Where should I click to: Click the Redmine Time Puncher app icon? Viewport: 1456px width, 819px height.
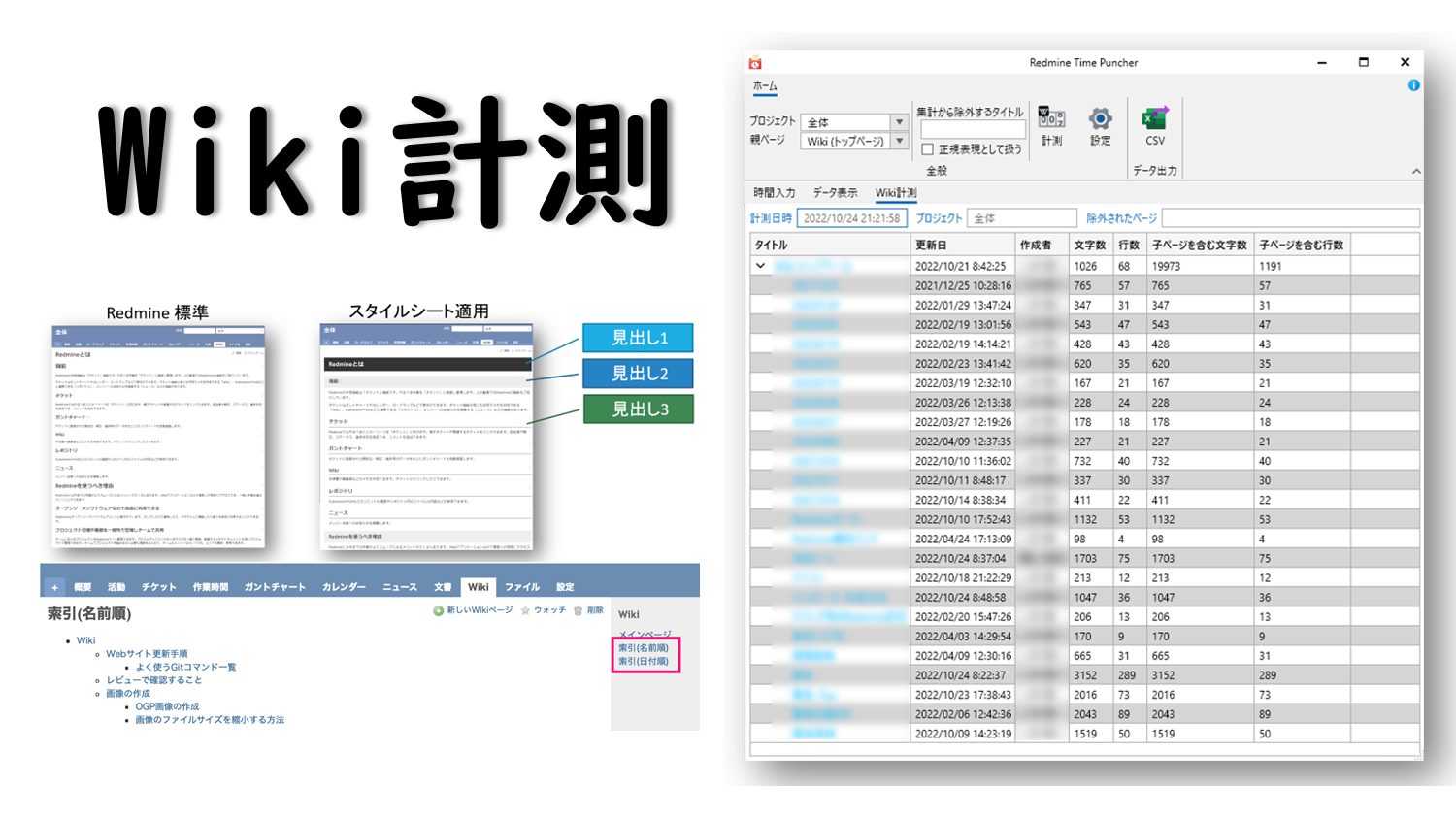[755, 63]
